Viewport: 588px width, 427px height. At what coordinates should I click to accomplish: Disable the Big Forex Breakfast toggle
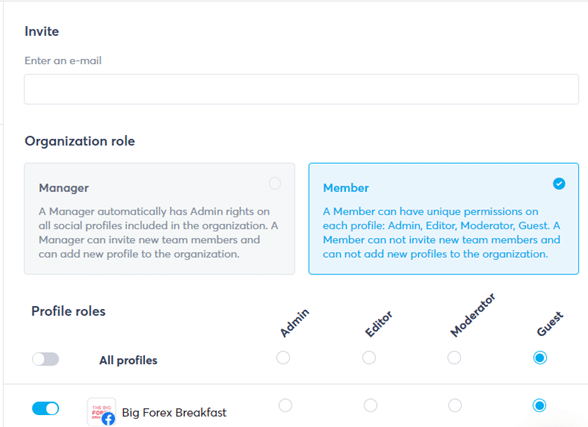click(45, 408)
